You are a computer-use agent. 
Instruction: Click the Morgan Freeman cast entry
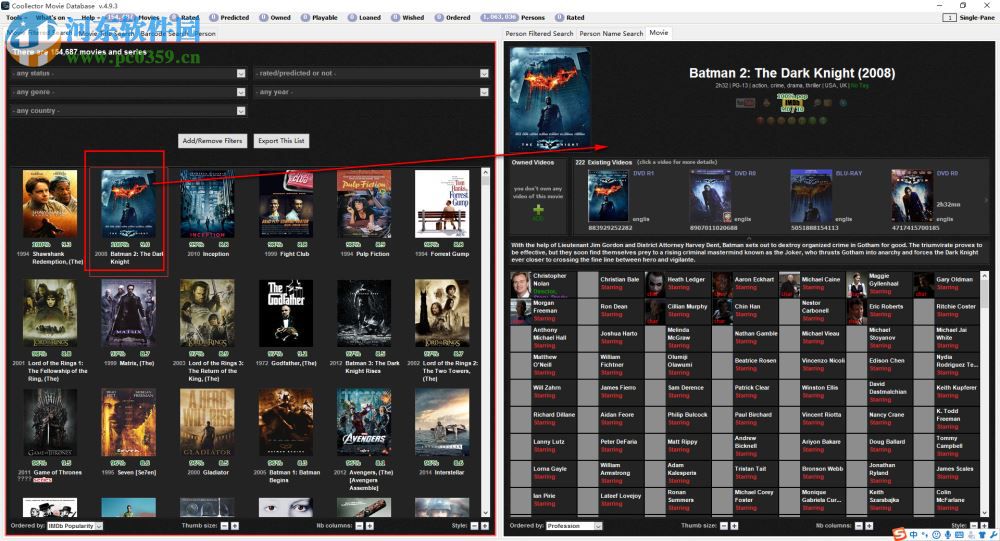click(543, 311)
